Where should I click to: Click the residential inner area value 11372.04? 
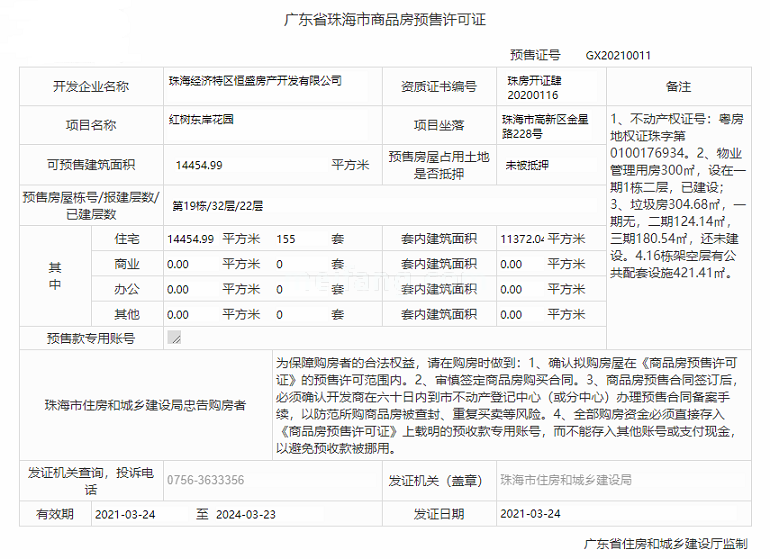[x=521, y=239]
